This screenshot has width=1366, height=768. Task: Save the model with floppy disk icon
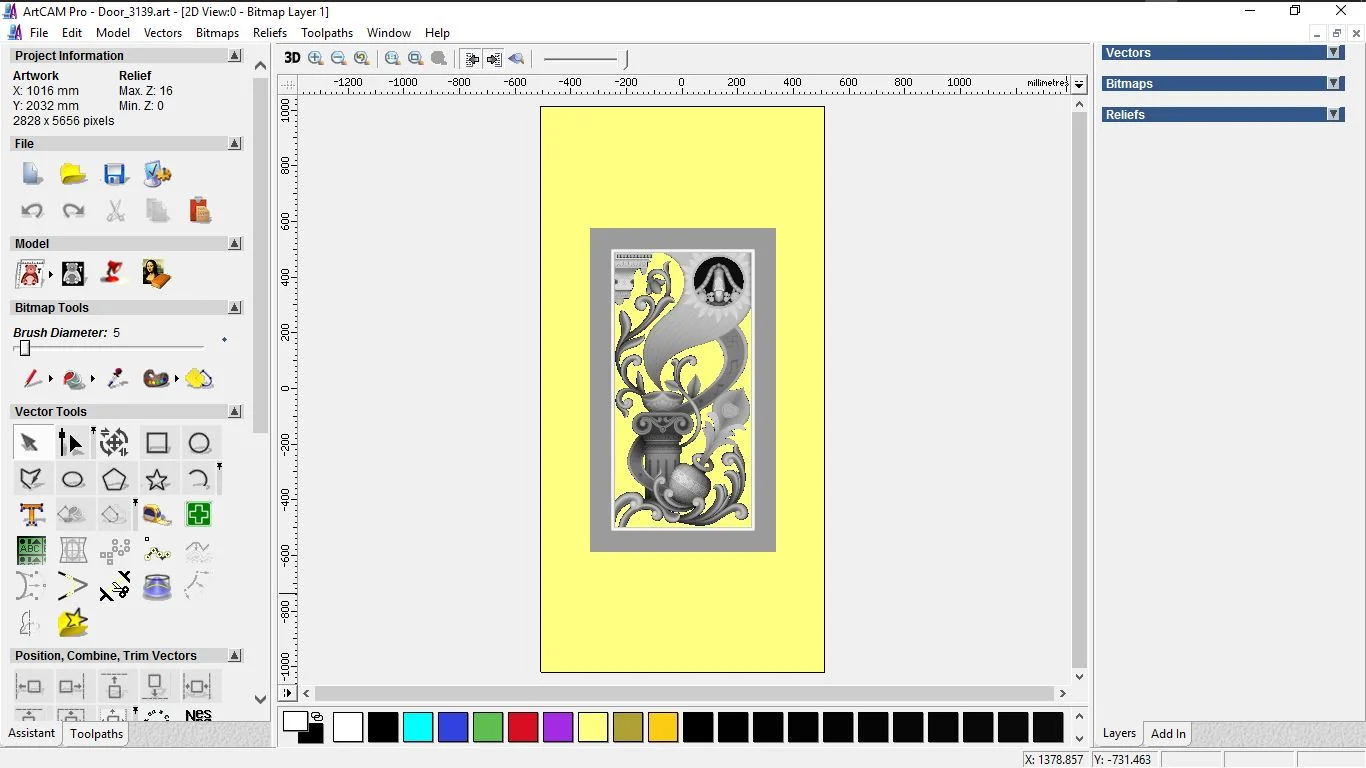click(115, 174)
